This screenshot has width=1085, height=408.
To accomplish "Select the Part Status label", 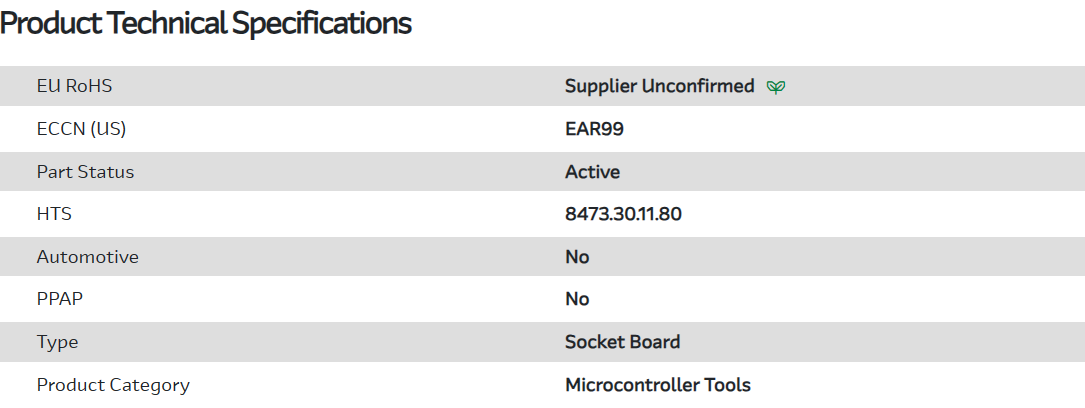I will tap(85, 172).
